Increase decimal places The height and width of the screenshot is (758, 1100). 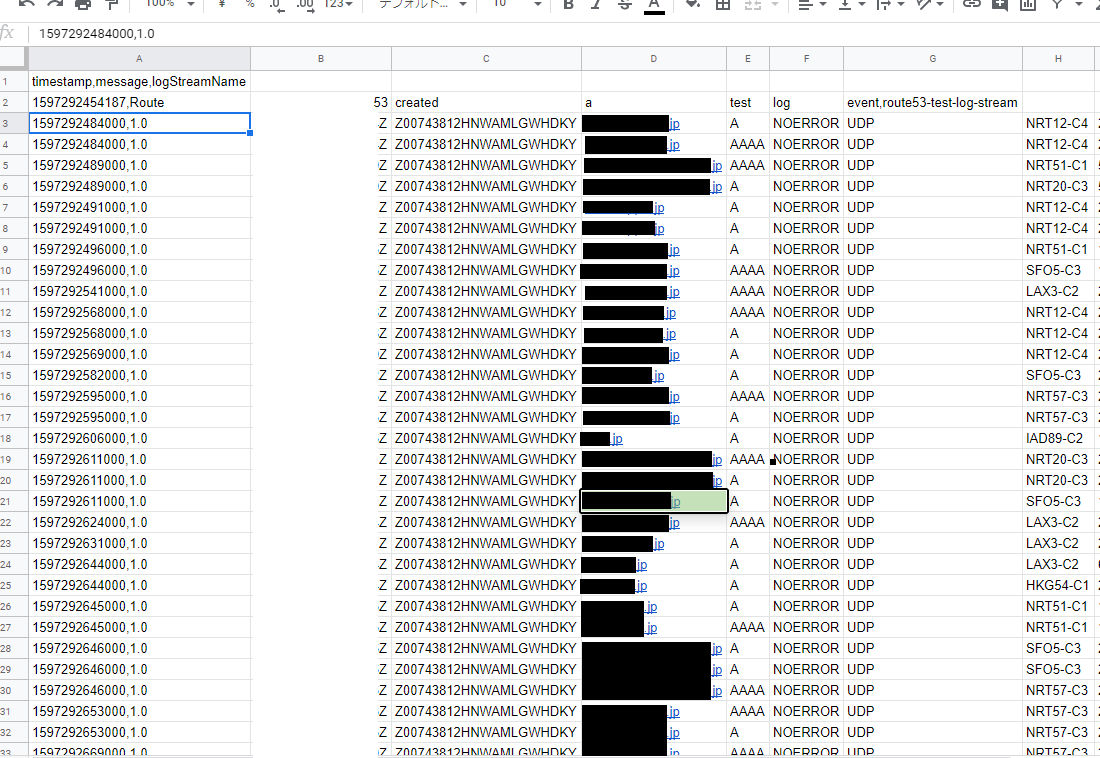pyautogui.click(x=304, y=4)
